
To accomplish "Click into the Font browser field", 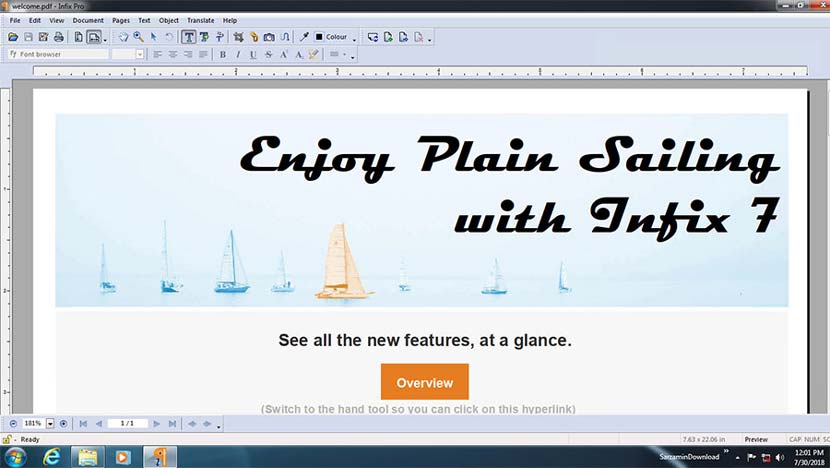I will (58, 54).
